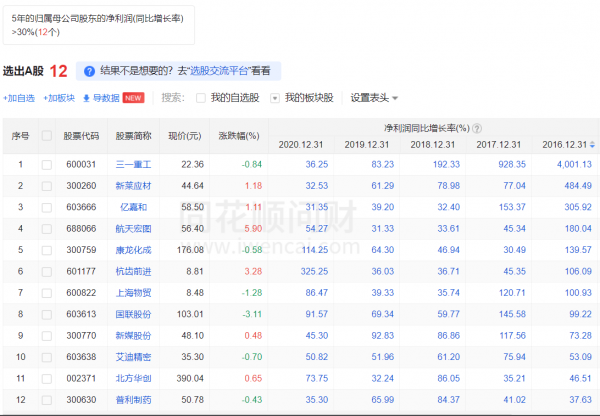Screen dimensions: 600x416
Task: Open the 我的板块股 dropdown box
Action: pos(275,98)
